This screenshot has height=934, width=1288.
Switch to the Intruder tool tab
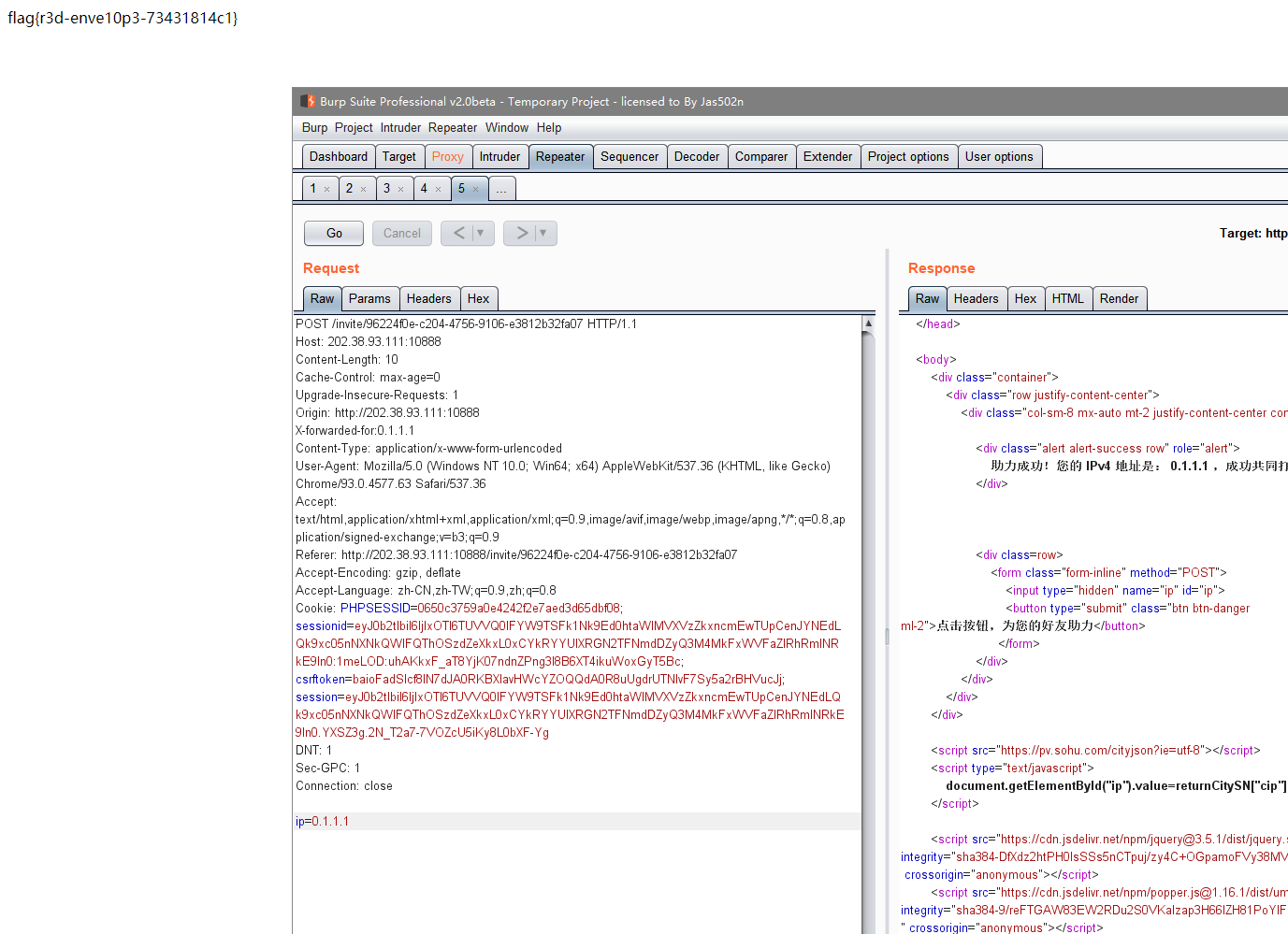pyautogui.click(x=500, y=156)
